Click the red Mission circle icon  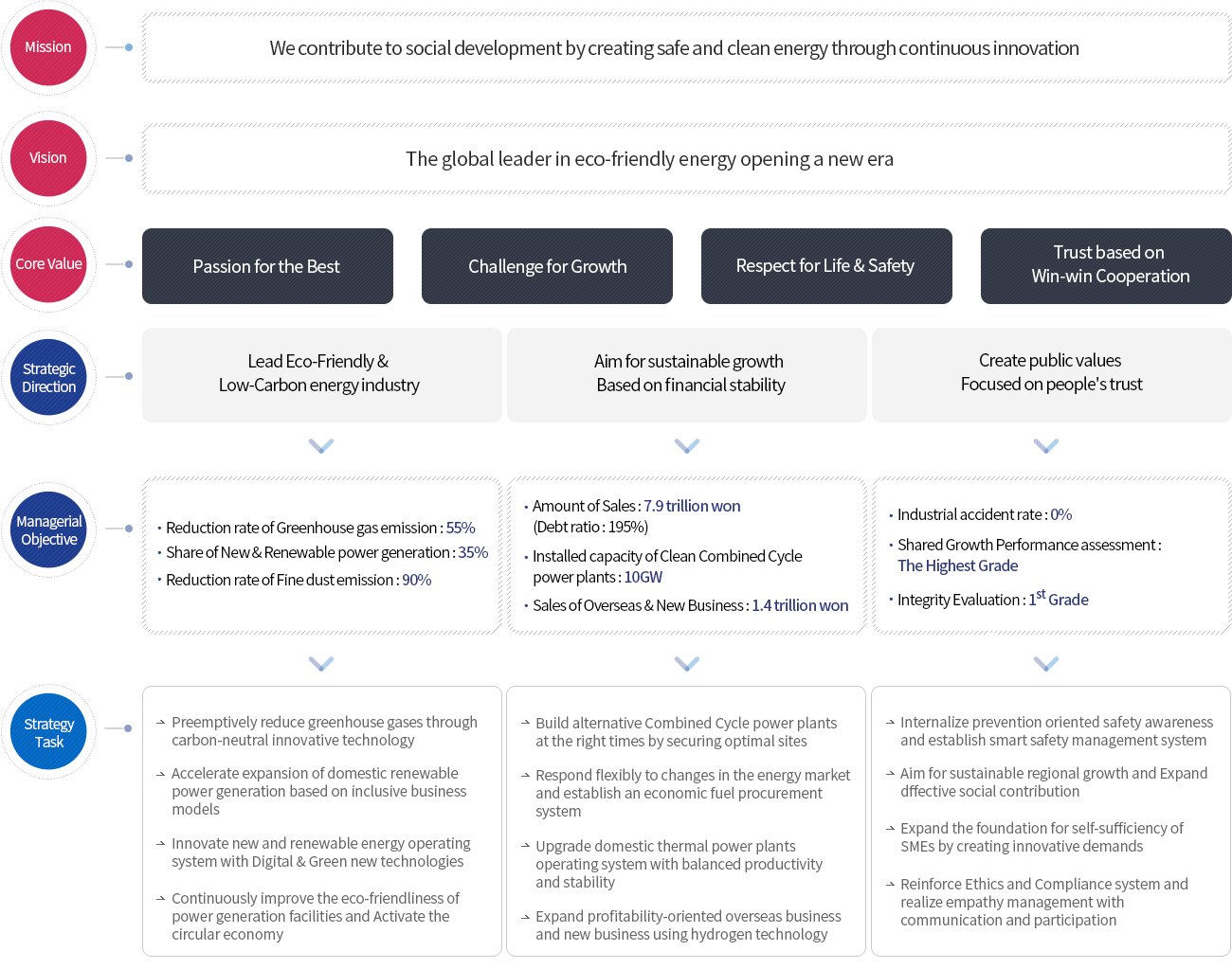coord(48,47)
